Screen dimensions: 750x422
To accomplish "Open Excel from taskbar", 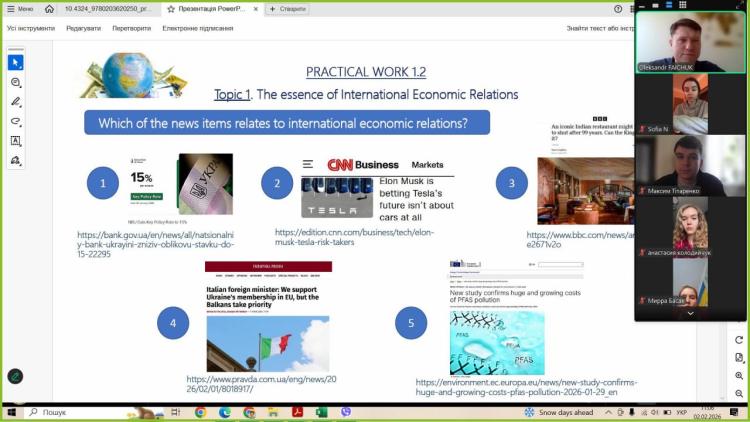I will click(x=321, y=412).
